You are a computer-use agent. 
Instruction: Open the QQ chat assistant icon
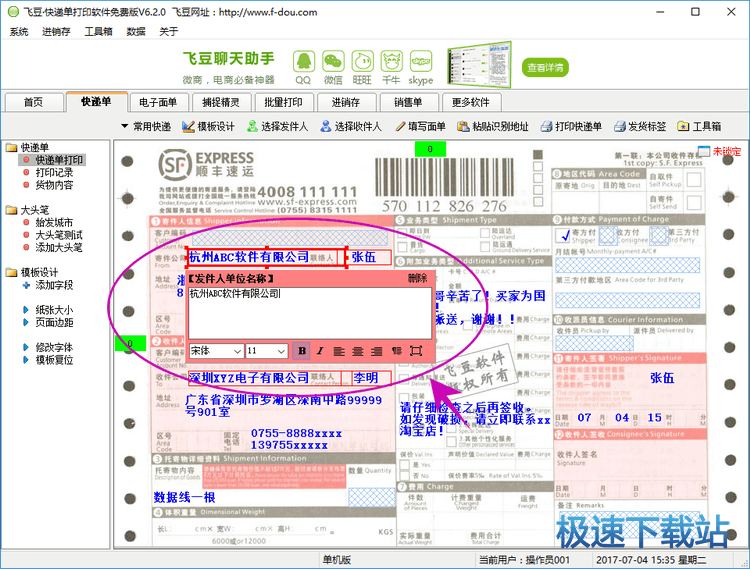tap(304, 62)
